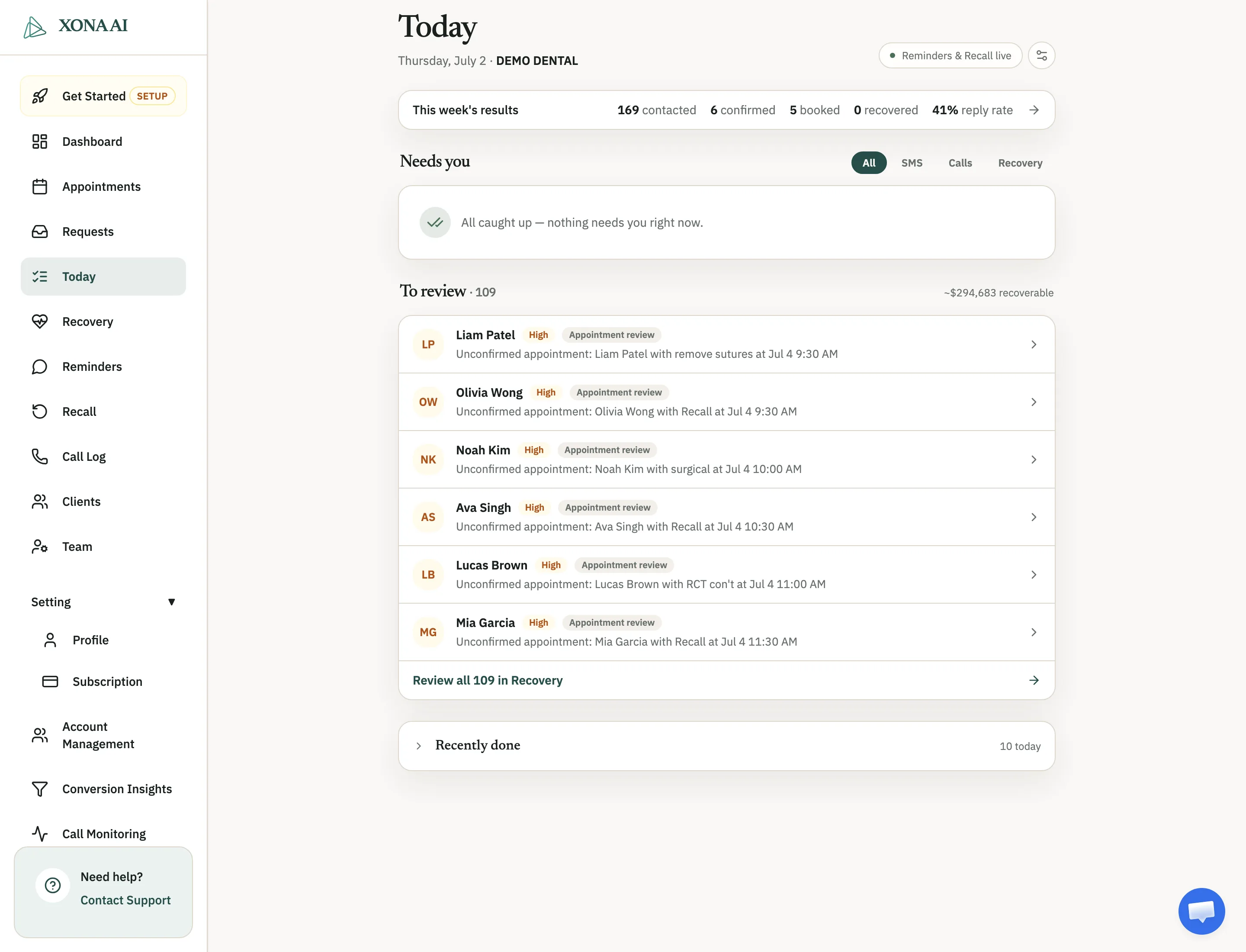This screenshot has height=952, width=1246.
Task: Click the Clients people icon
Action: point(40,502)
